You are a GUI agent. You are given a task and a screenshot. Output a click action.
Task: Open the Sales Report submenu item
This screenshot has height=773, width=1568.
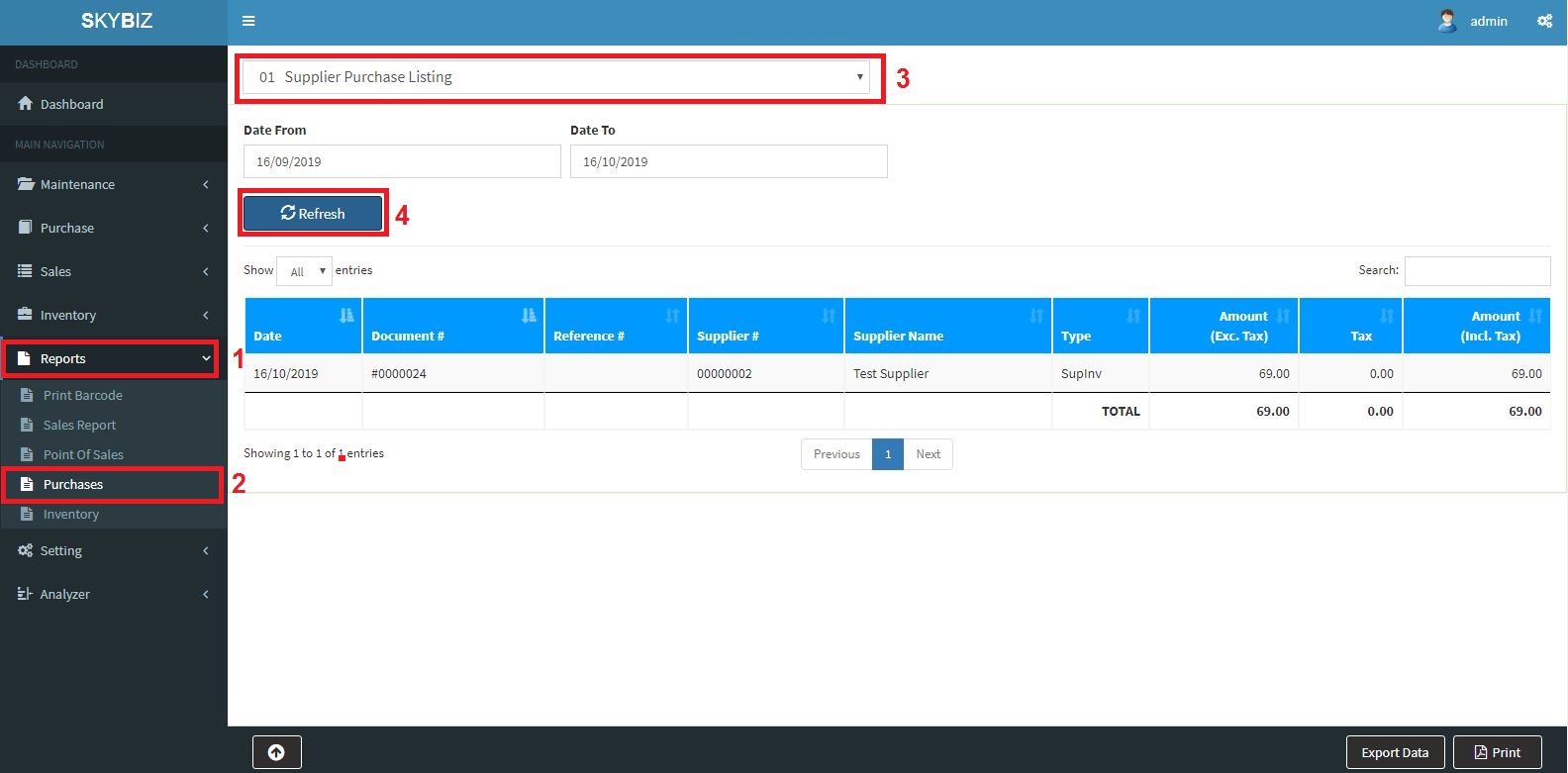click(79, 425)
